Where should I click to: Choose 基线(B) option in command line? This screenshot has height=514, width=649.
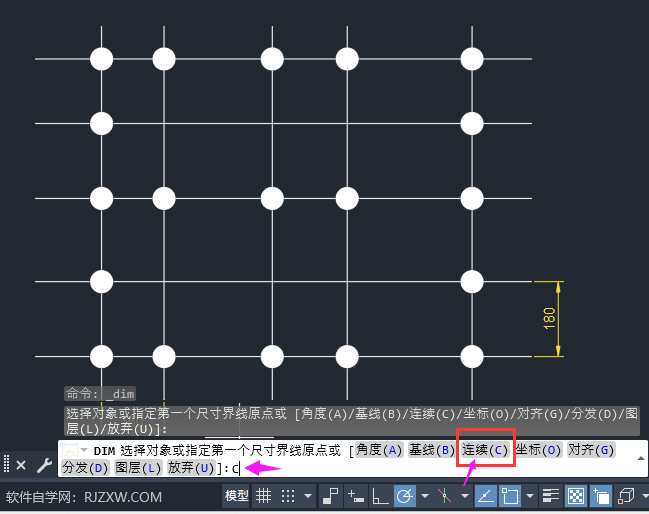[431, 450]
